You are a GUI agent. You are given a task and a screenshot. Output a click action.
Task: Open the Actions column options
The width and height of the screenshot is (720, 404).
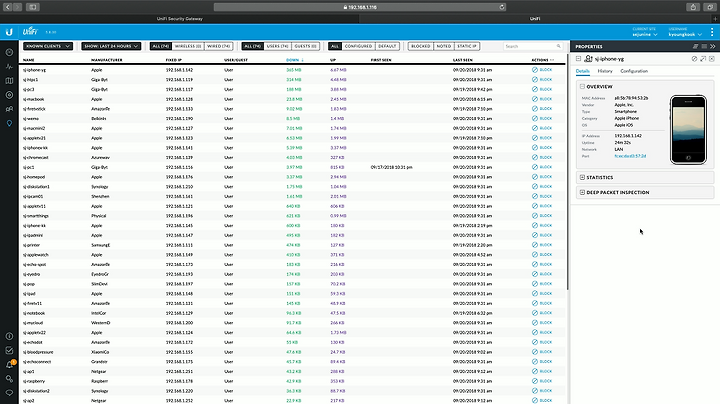[552, 60]
